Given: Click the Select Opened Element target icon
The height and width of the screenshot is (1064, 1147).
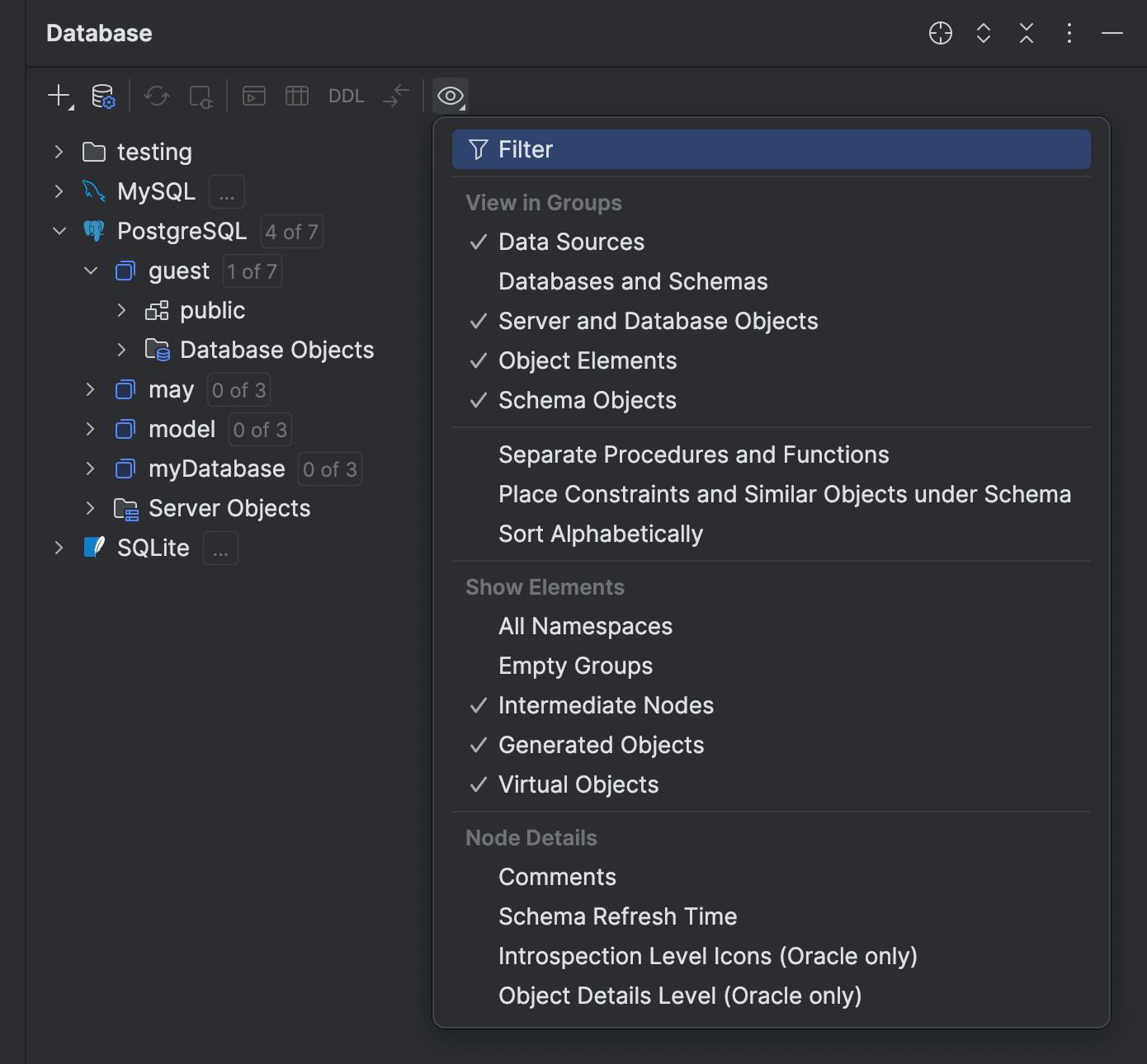Looking at the screenshot, I should tap(940, 33).
